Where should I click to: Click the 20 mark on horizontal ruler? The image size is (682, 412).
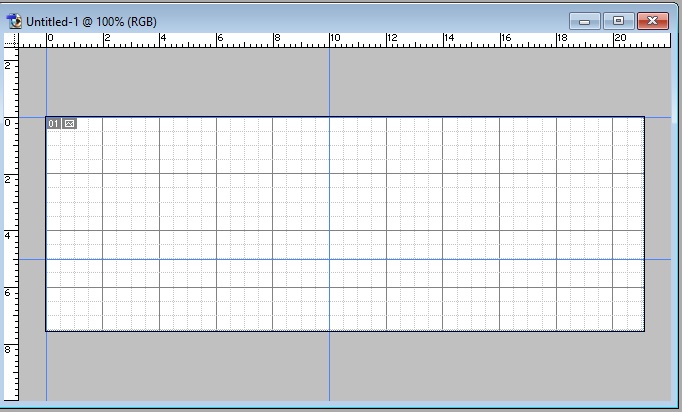tap(620, 38)
